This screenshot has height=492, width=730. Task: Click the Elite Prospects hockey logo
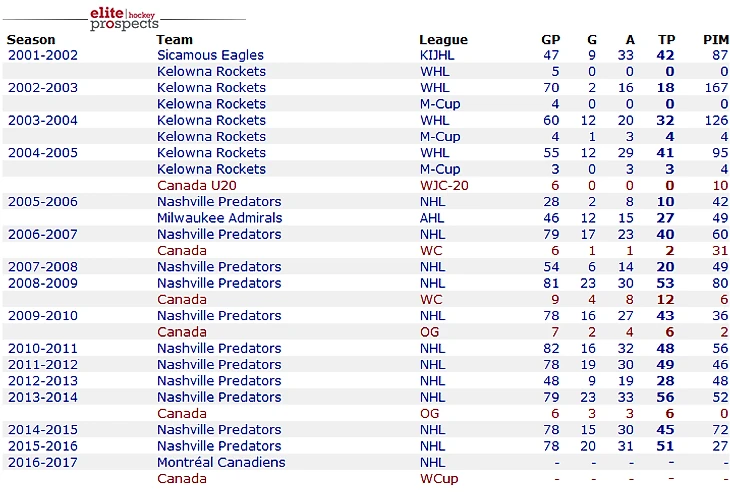[x=124, y=17]
